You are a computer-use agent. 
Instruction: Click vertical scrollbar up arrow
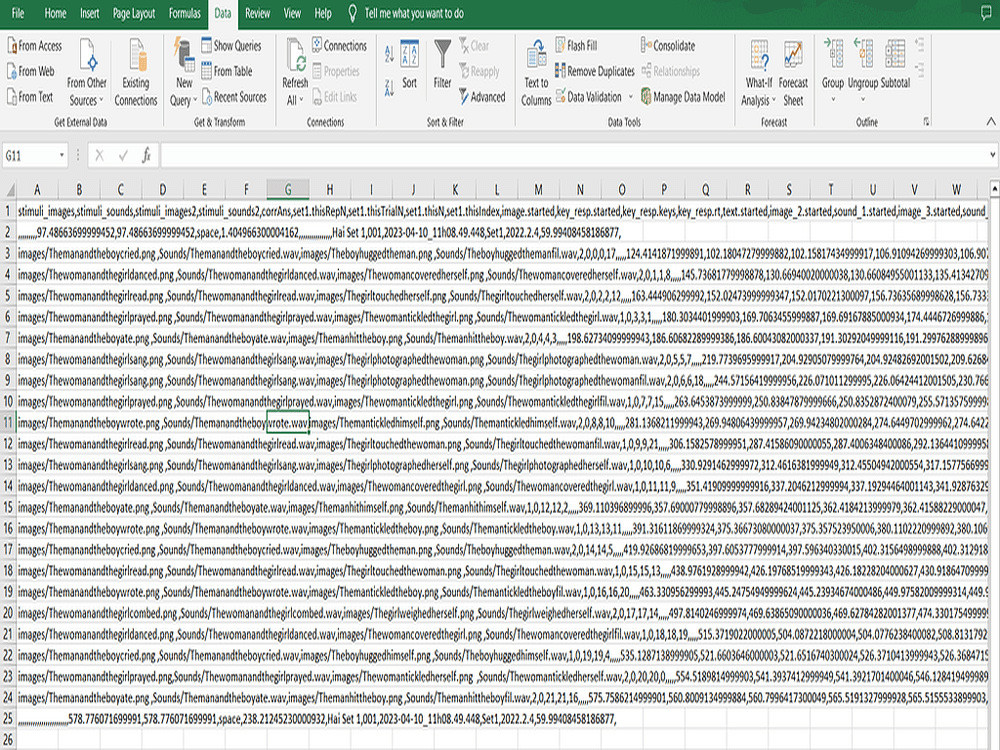click(994, 188)
